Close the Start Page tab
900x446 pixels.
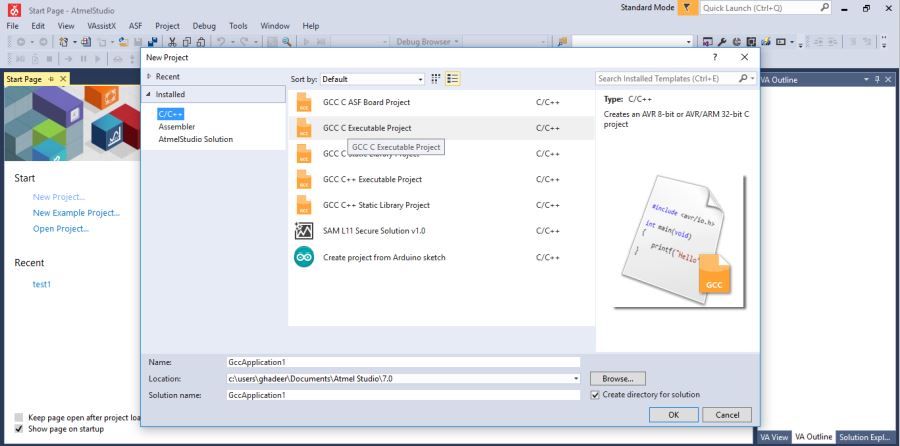tap(63, 79)
